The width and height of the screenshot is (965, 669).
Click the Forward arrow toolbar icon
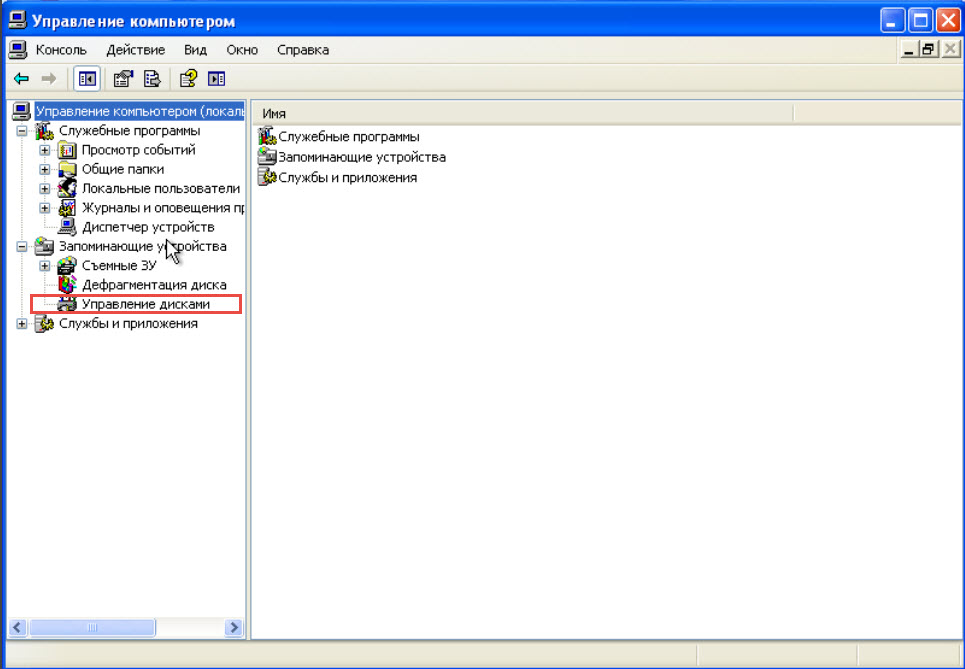tap(49, 79)
